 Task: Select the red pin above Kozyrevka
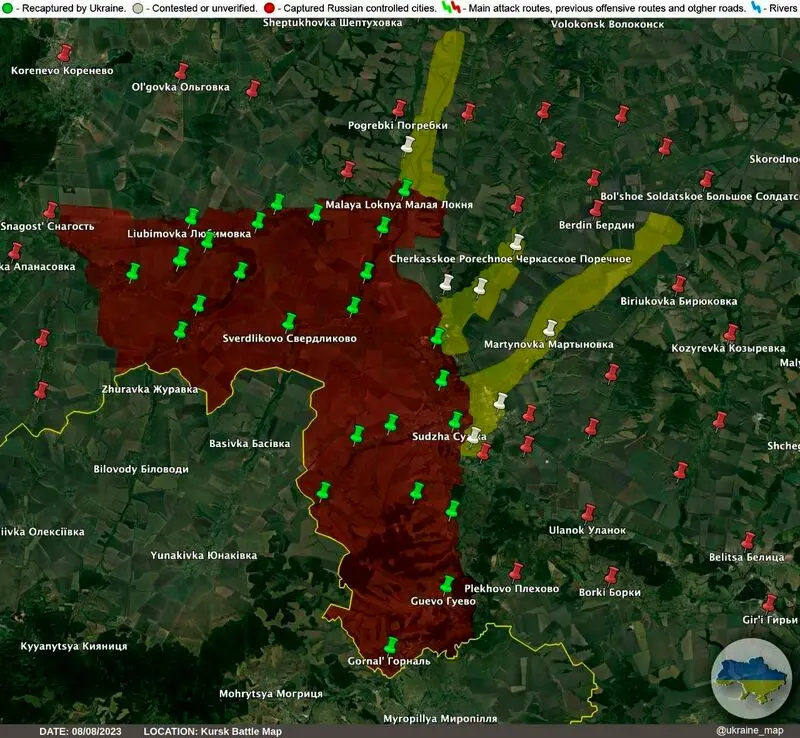[x=731, y=333]
